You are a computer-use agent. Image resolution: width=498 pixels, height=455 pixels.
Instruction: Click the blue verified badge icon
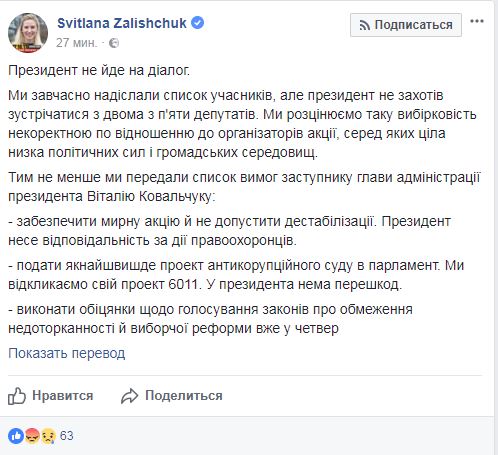197,23
